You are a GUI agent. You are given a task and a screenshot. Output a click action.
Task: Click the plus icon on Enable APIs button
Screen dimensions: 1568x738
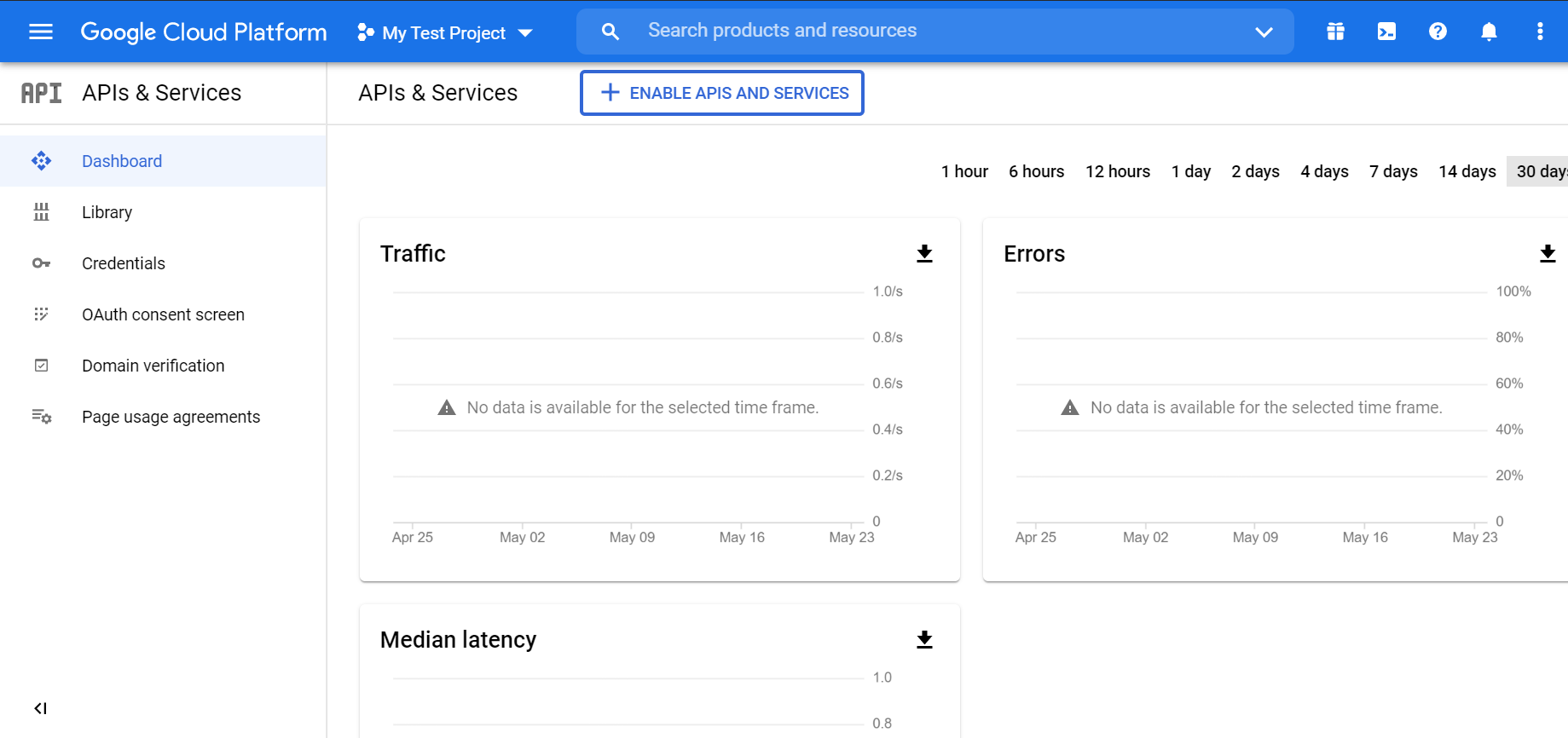coord(610,93)
